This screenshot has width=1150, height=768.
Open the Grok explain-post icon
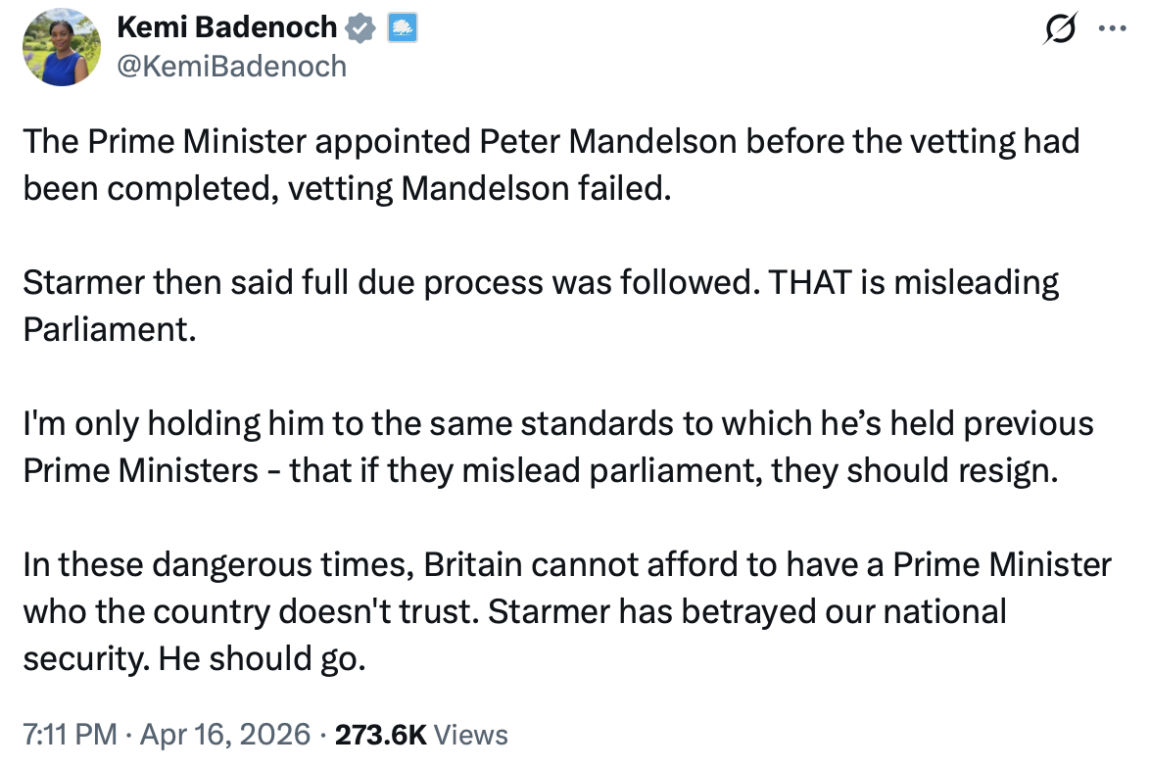1056,30
